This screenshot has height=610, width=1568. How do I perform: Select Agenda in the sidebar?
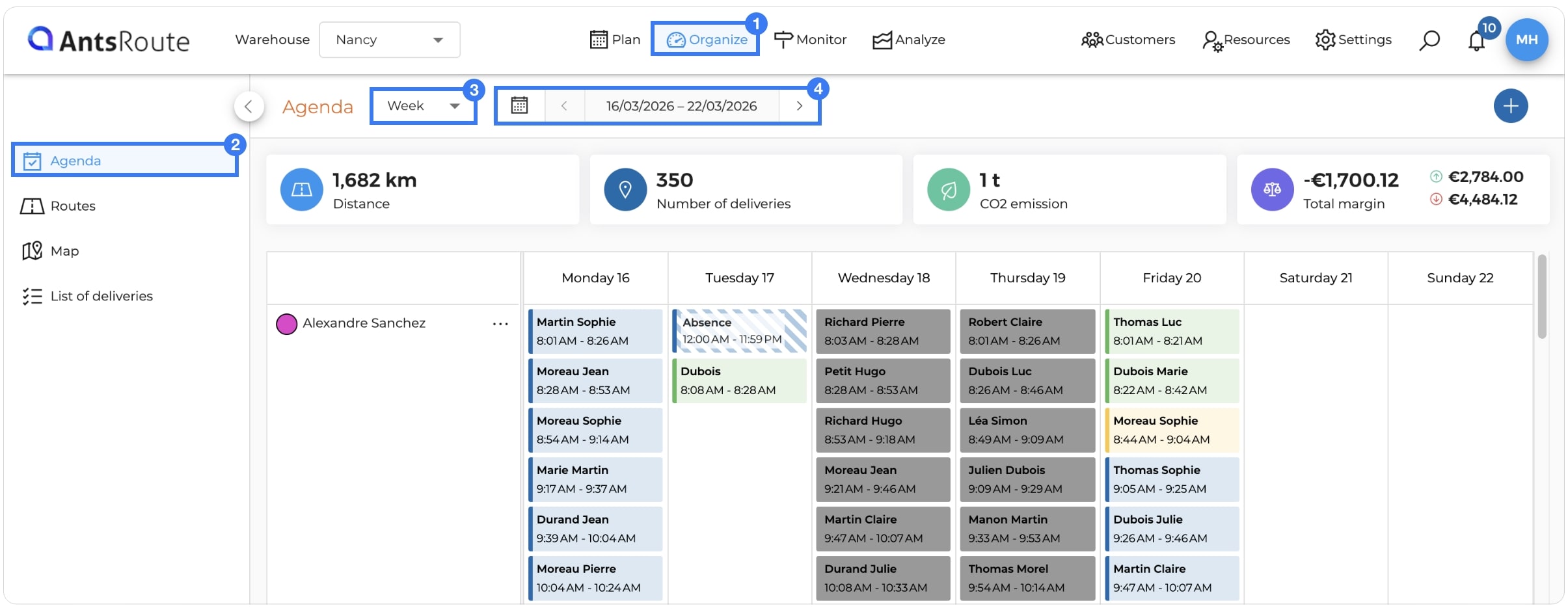tap(125, 161)
